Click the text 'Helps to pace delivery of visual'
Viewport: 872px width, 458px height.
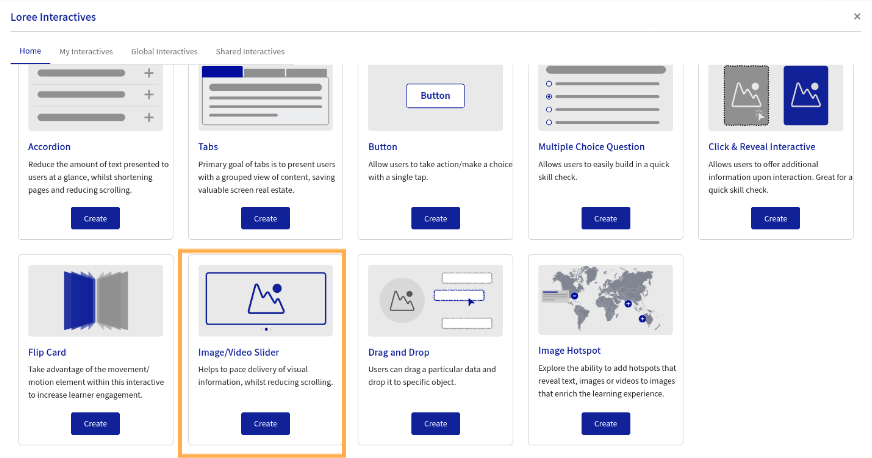pos(253,370)
